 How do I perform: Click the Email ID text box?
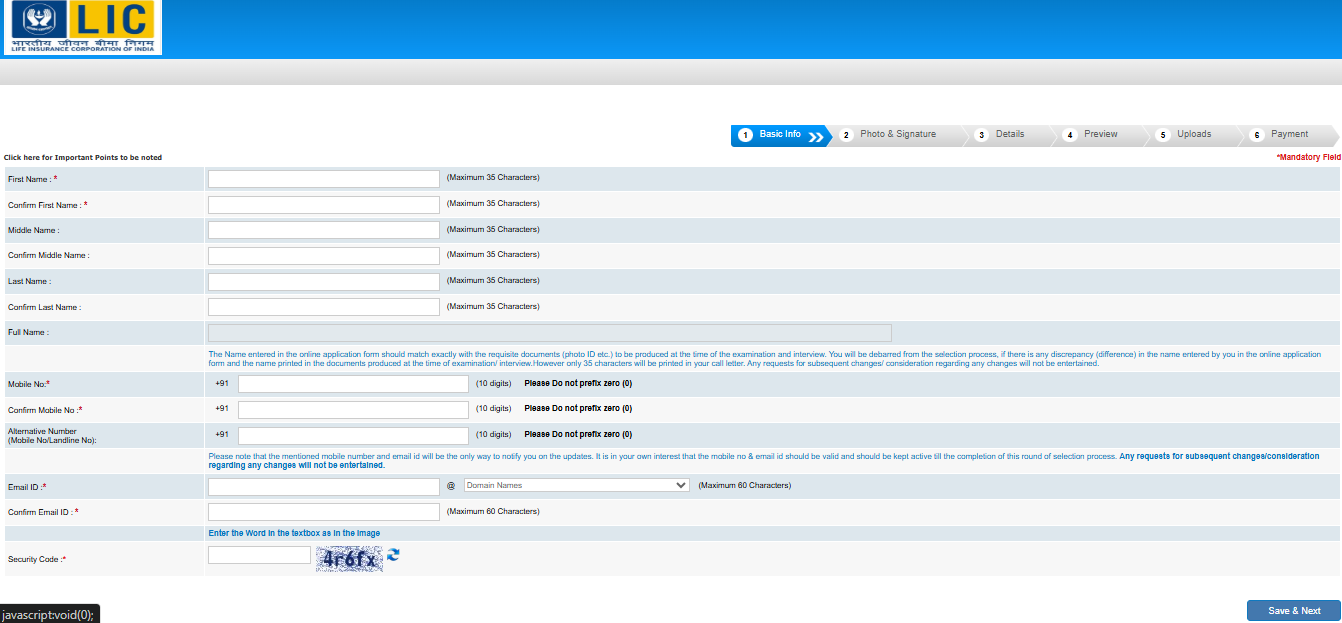click(x=323, y=487)
